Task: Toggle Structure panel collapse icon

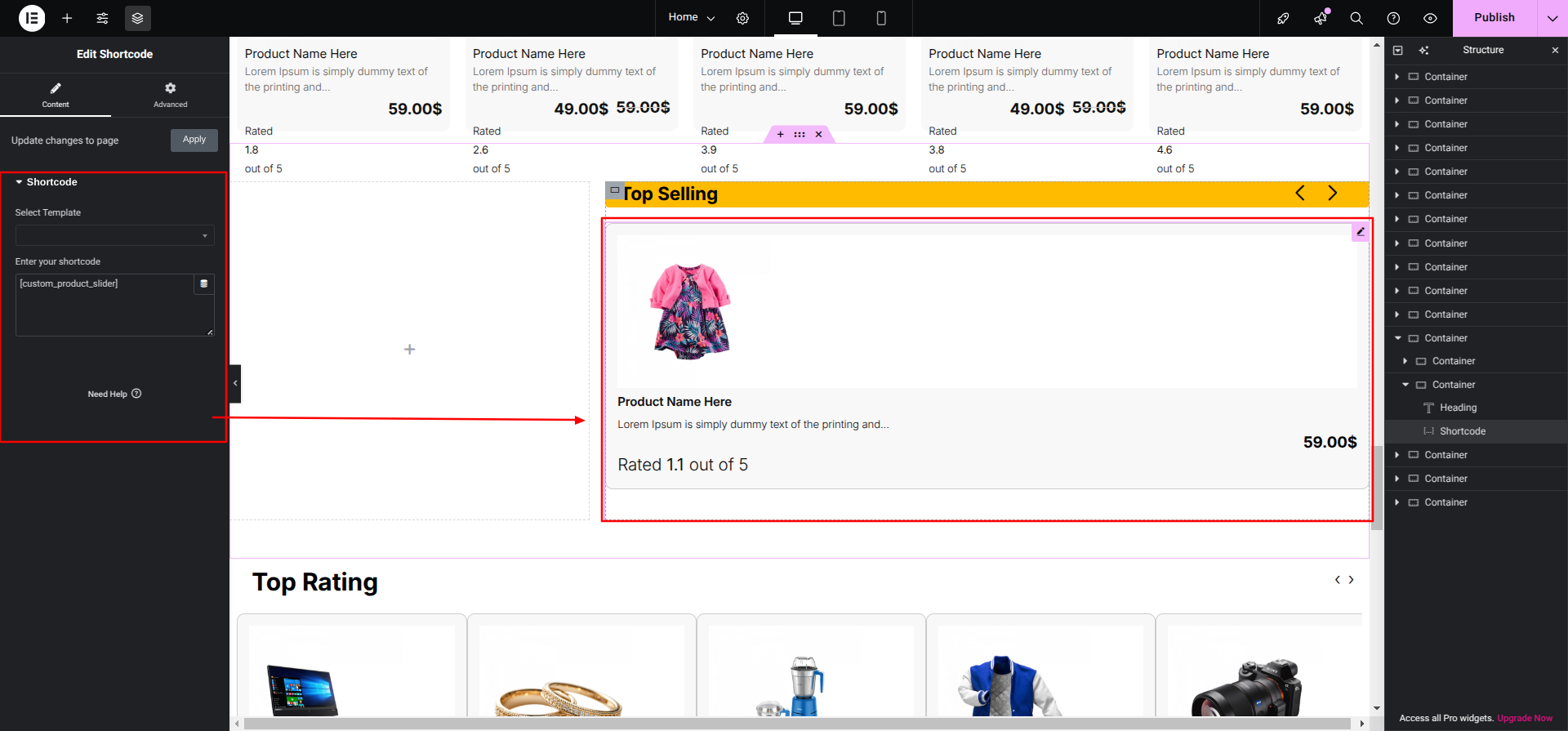Action: [1398, 51]
